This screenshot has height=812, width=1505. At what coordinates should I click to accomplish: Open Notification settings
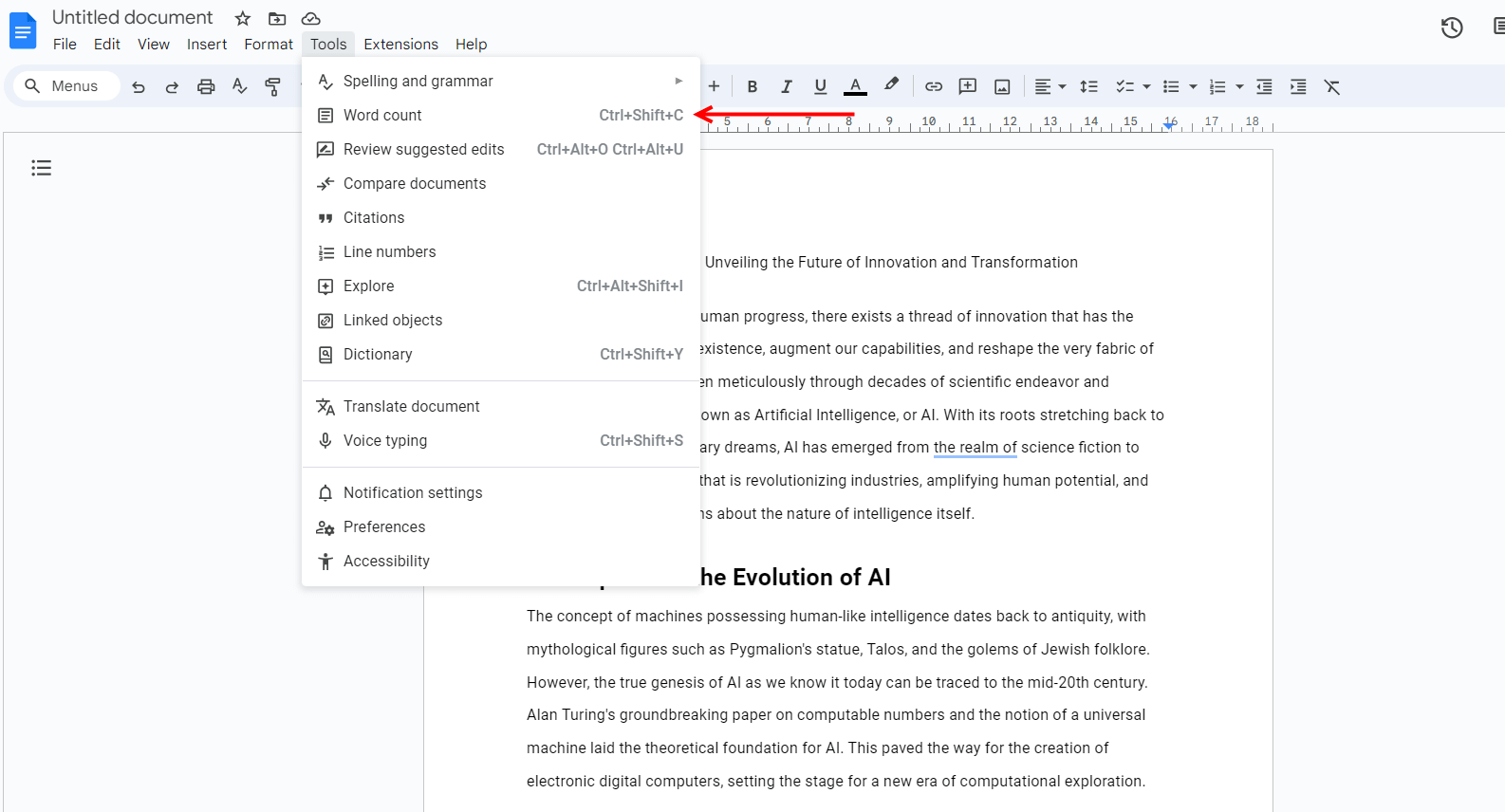[501, 492]
